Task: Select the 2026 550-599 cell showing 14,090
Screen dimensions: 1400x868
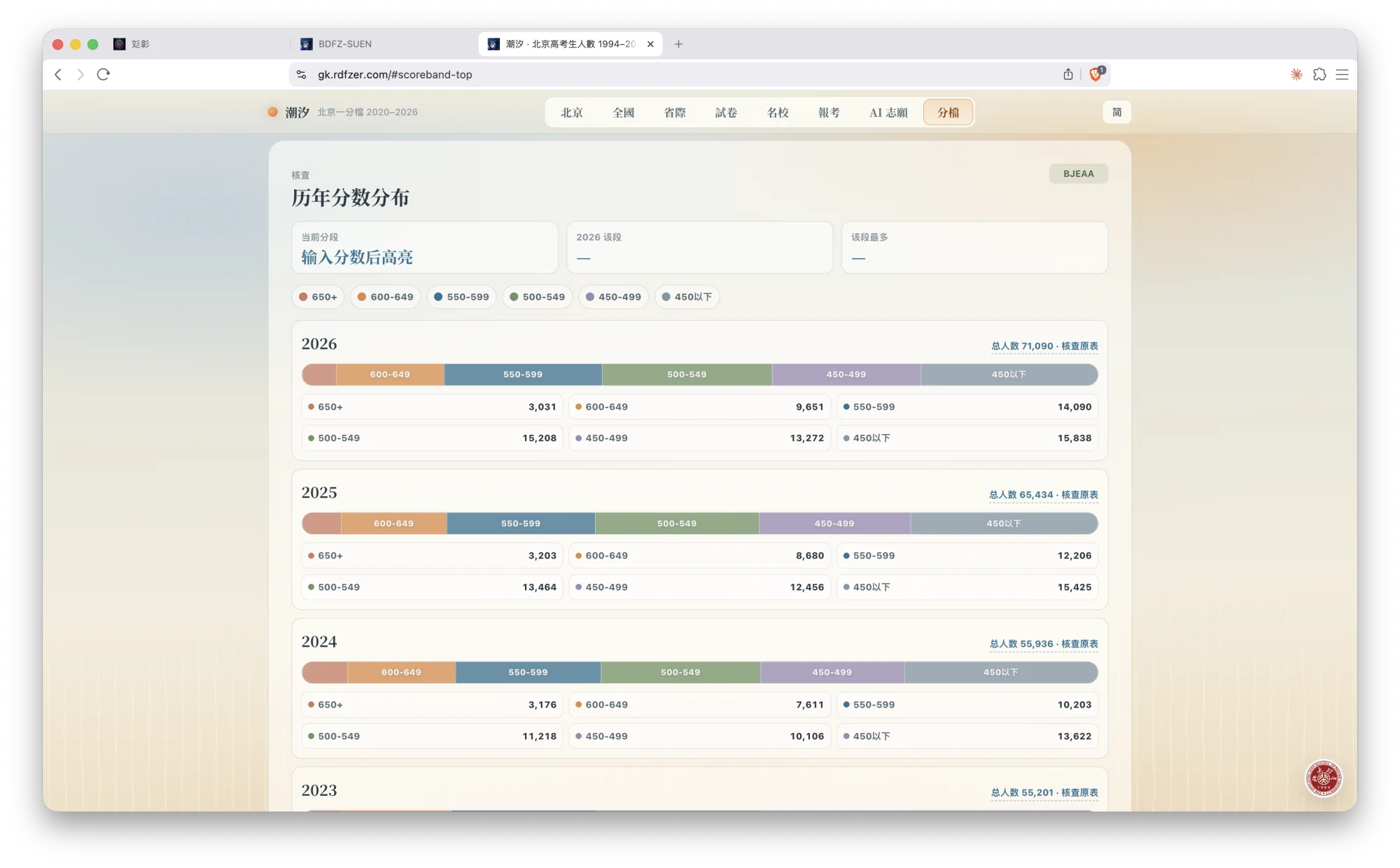Action: click(x=967, y=407)
